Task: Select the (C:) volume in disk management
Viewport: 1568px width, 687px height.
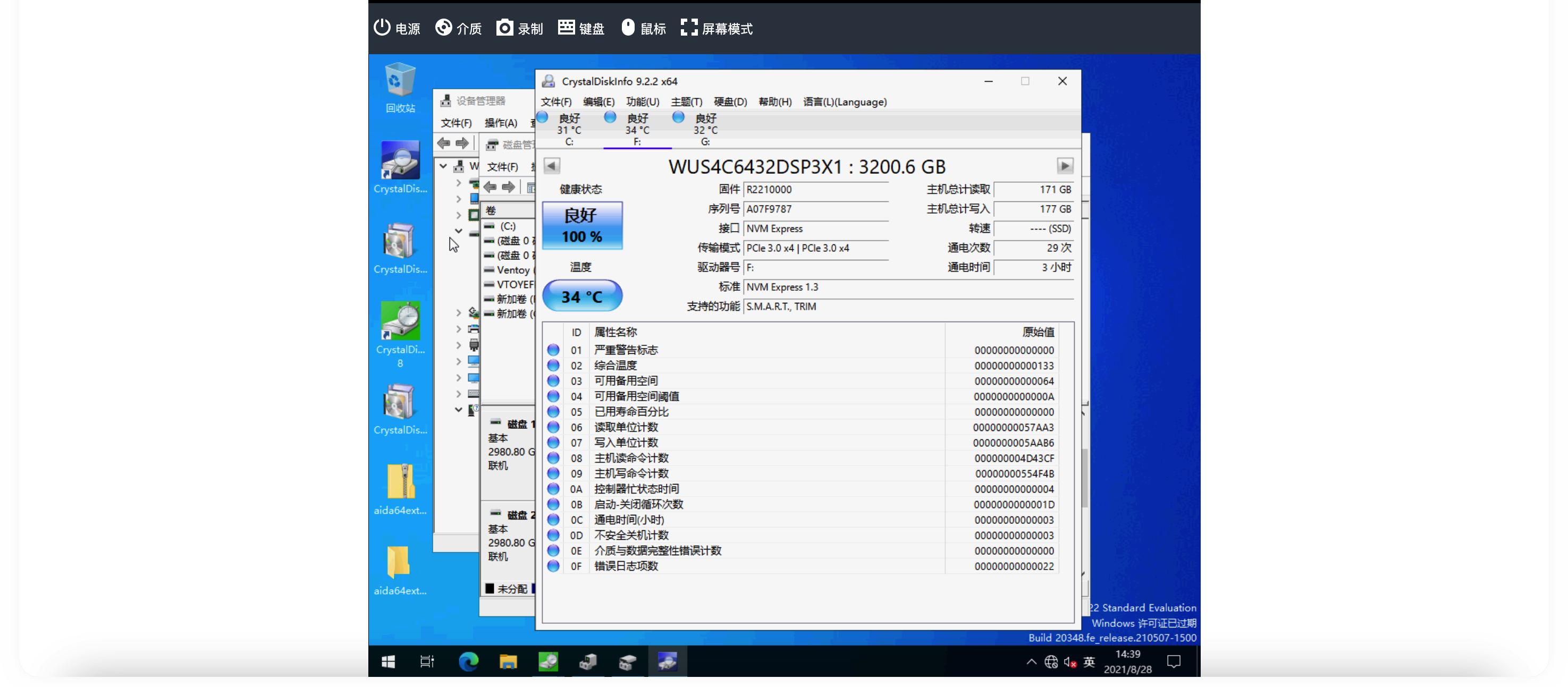Action: (x=508, y=226)
